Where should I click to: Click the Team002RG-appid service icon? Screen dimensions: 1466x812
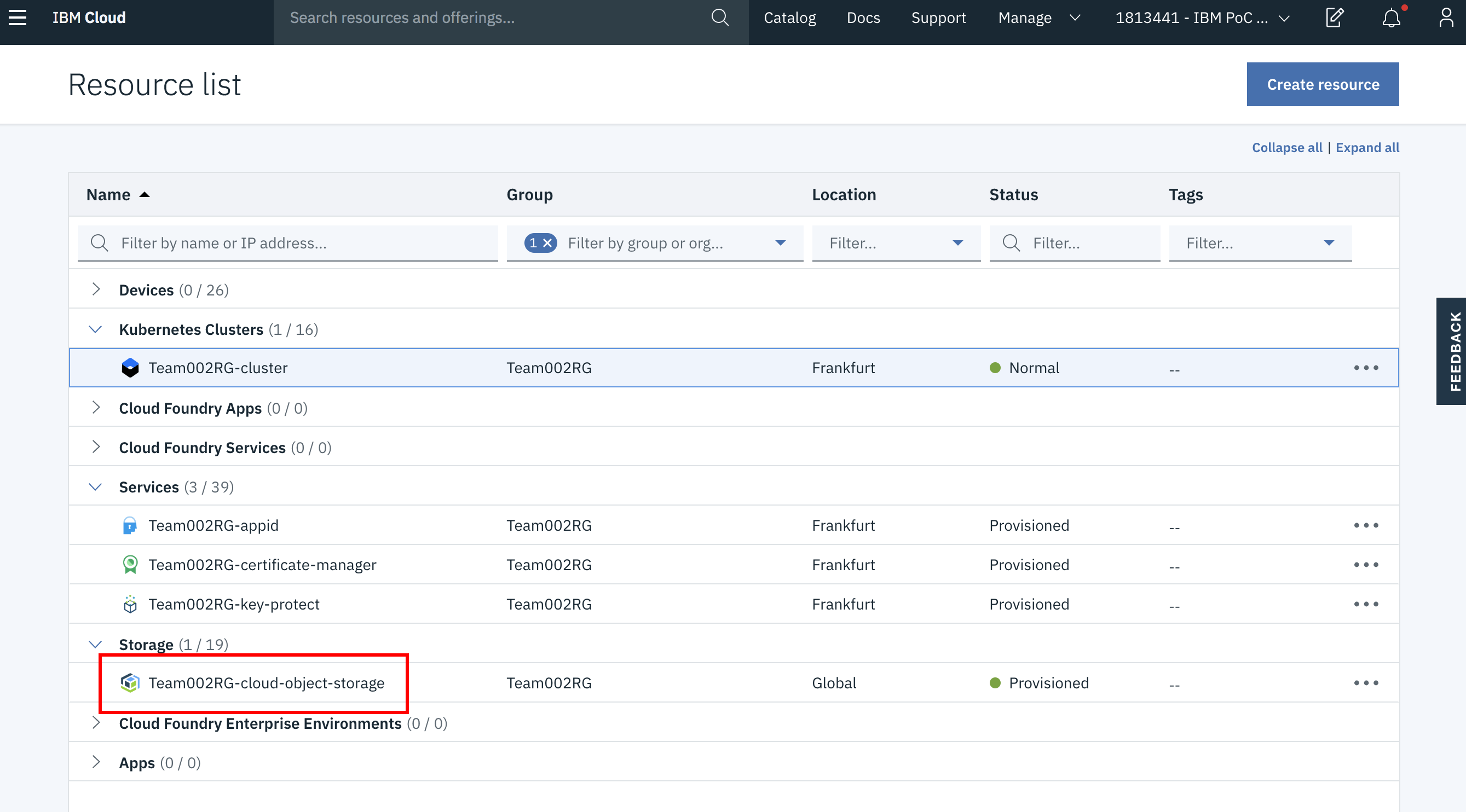130,525
